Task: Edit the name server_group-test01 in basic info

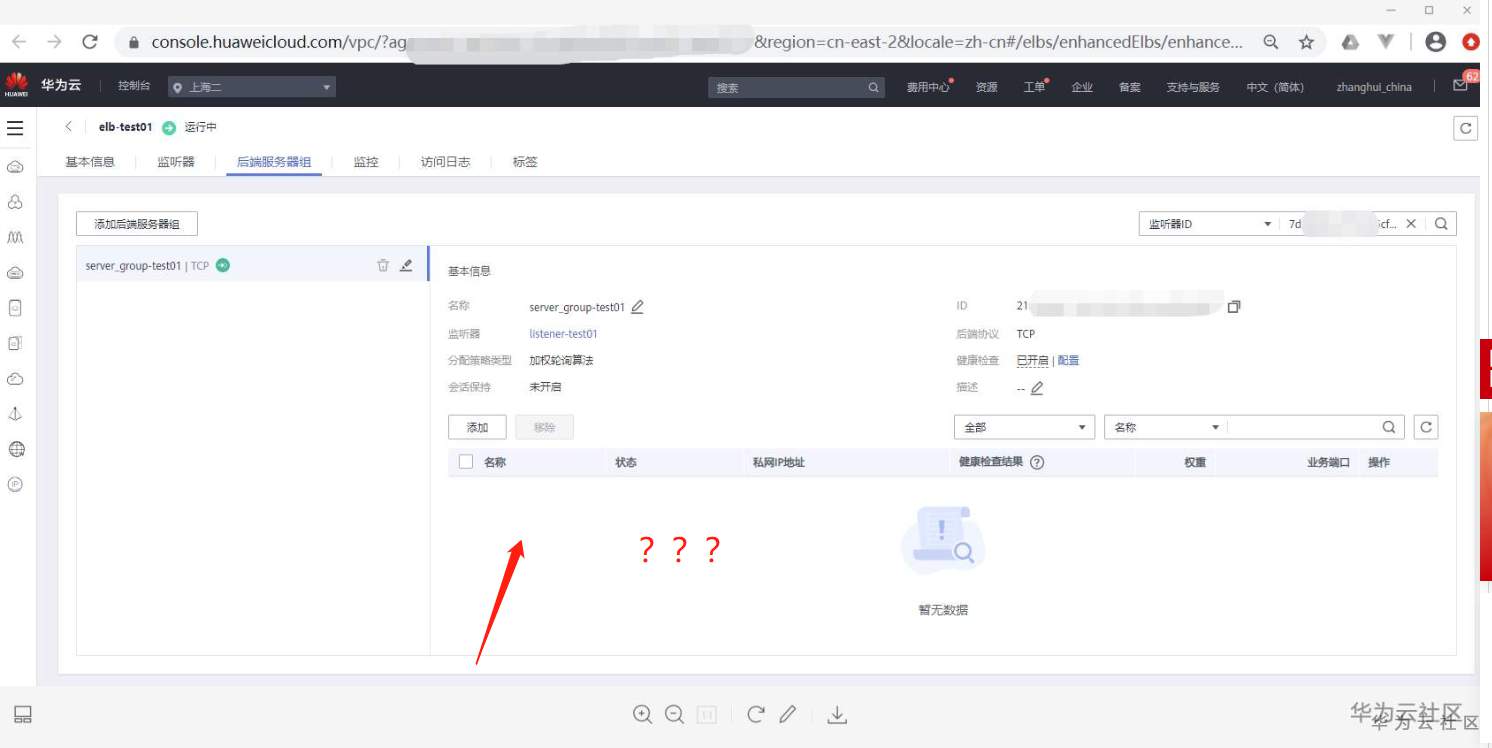Action: (x=637, y=307)
